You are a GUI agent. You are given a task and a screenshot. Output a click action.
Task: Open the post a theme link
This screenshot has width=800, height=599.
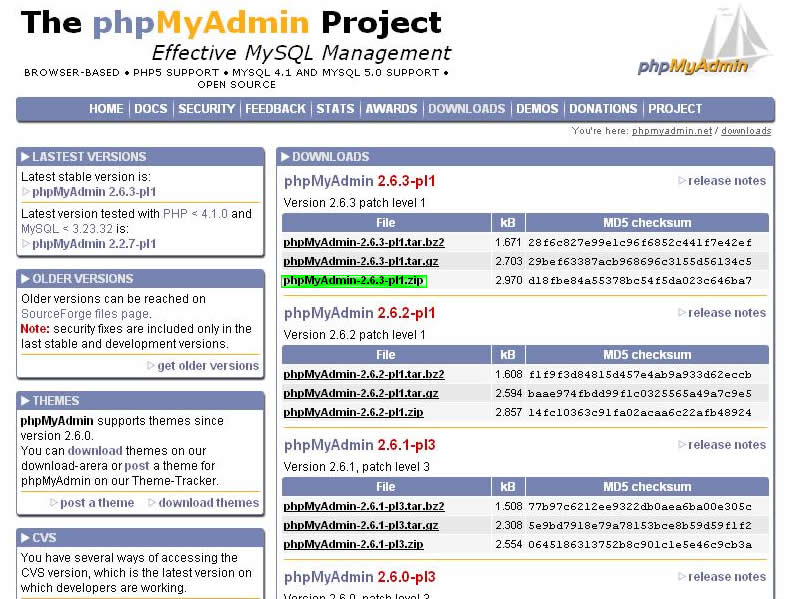click(x=97, y=503)
